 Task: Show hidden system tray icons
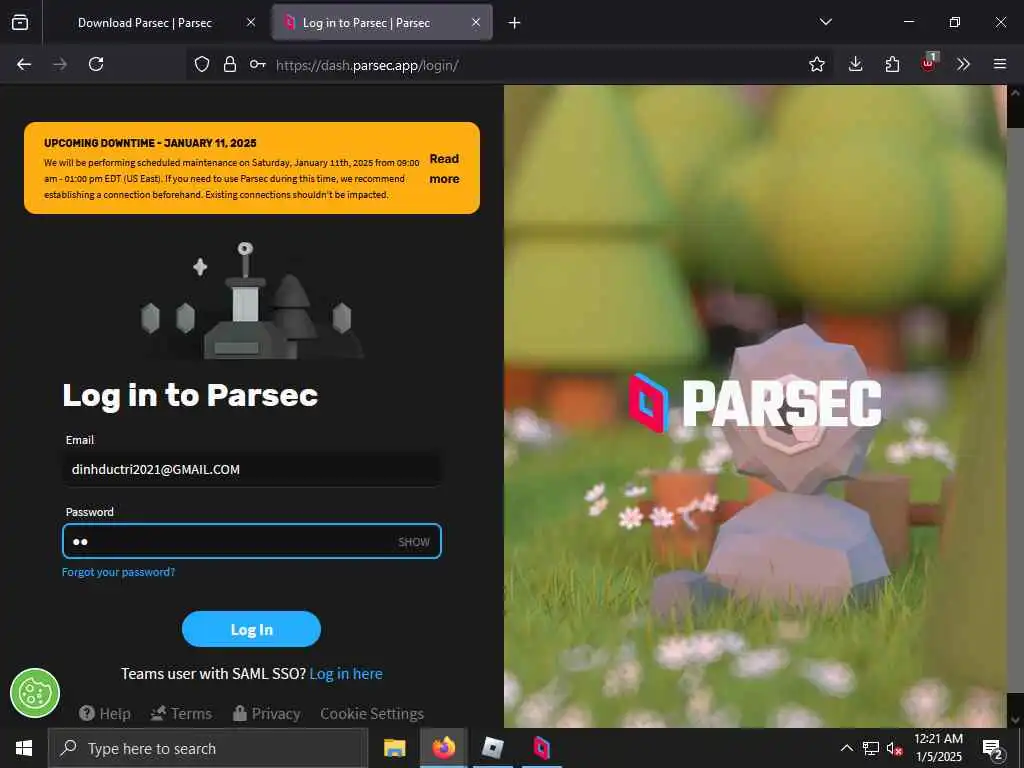[846, 748]
